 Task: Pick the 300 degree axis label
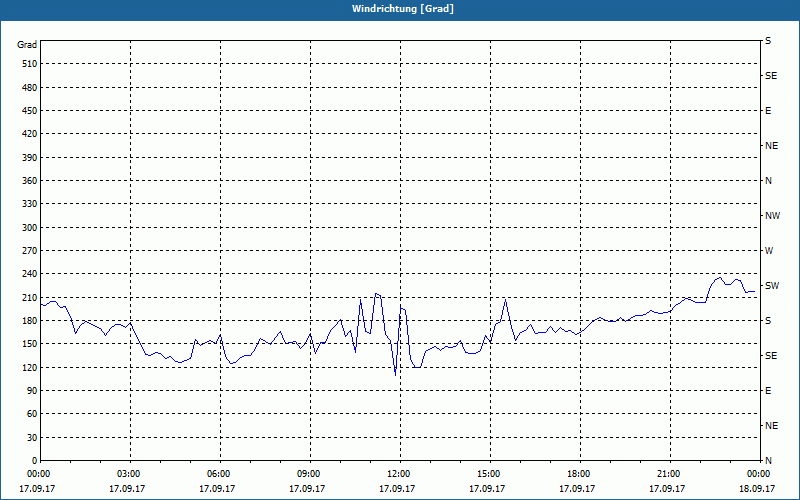(x=30, y=227)
